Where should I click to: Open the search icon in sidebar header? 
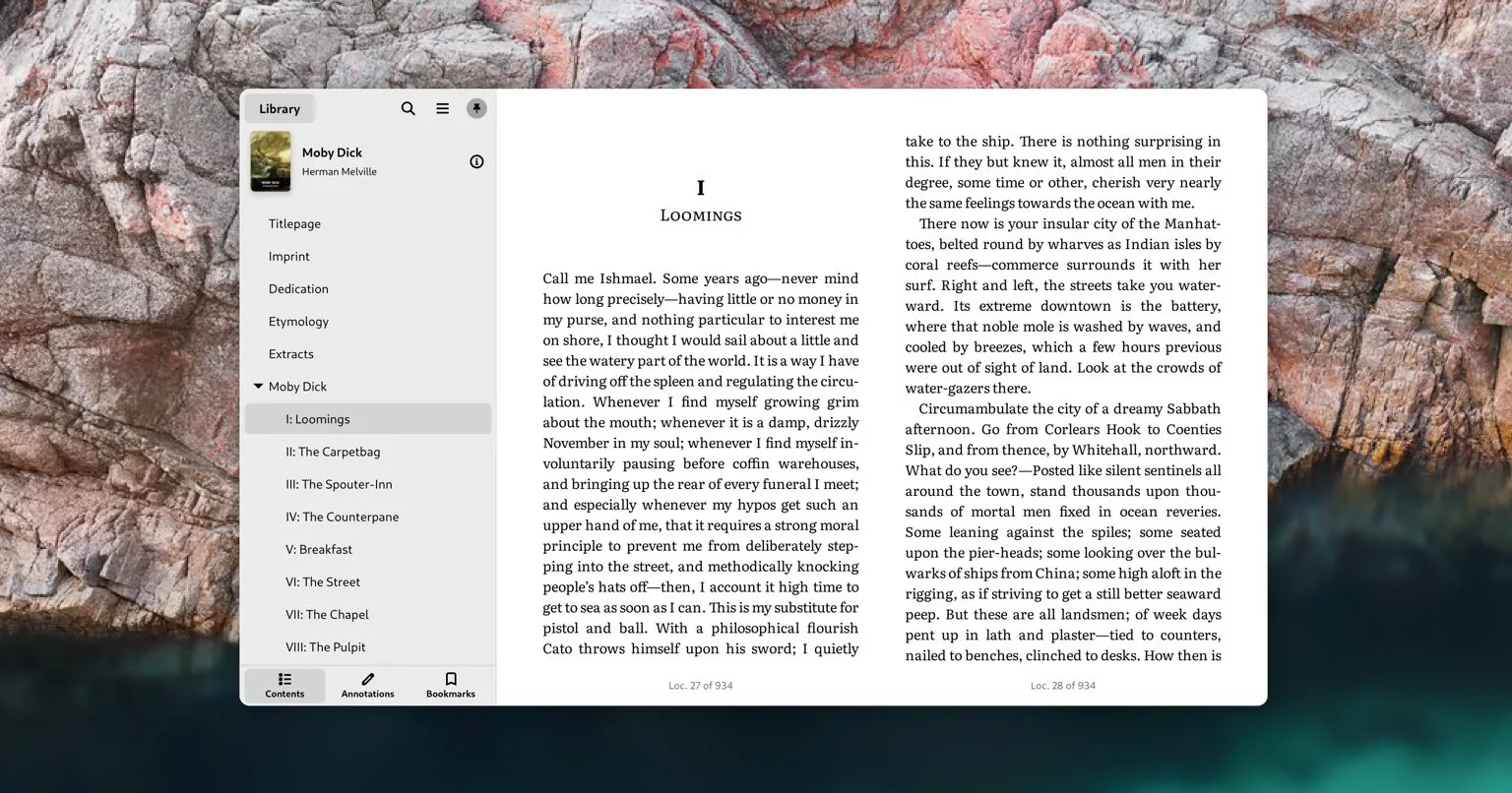pyautogui.click(x=408, y=108)
